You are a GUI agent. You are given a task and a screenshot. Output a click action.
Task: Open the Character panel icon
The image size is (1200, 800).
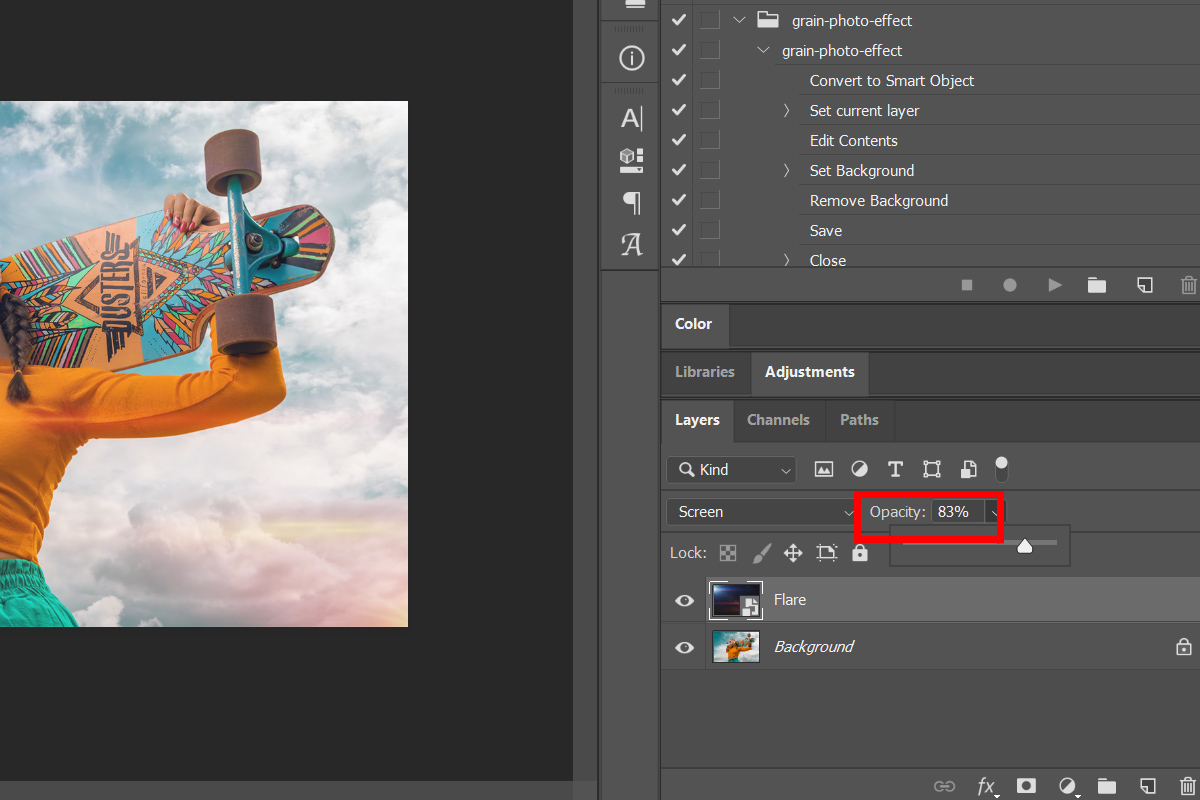coord(631,119)
